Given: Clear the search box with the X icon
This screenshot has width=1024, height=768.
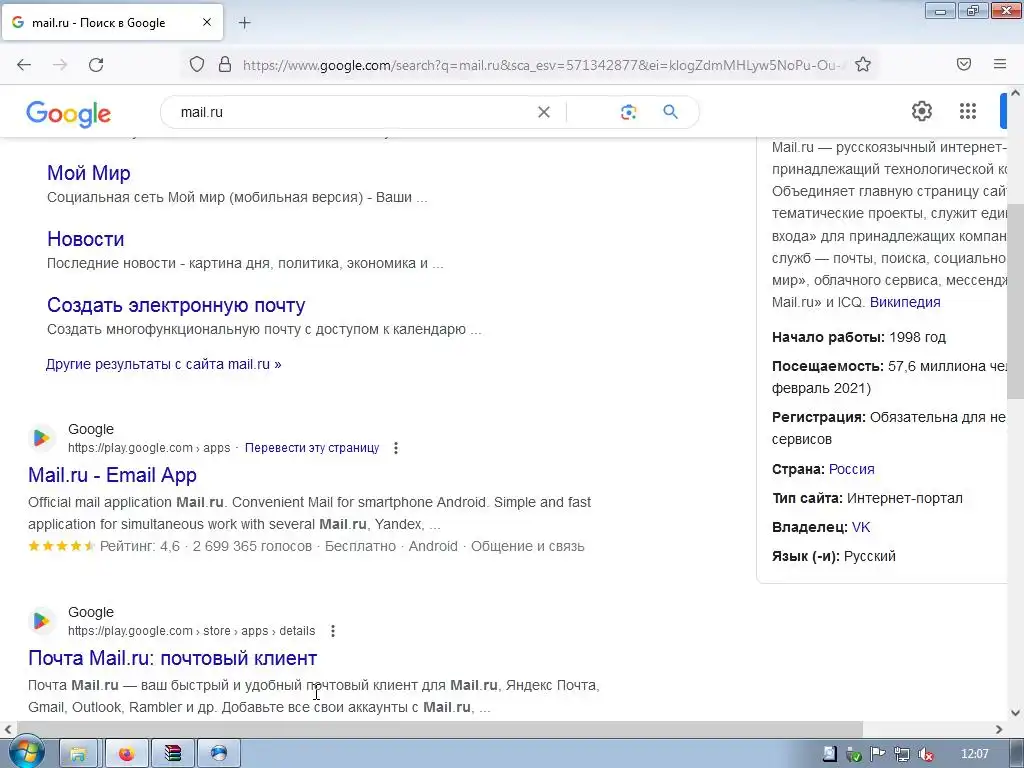Looking at the screenshot, I should pos(543,112).
